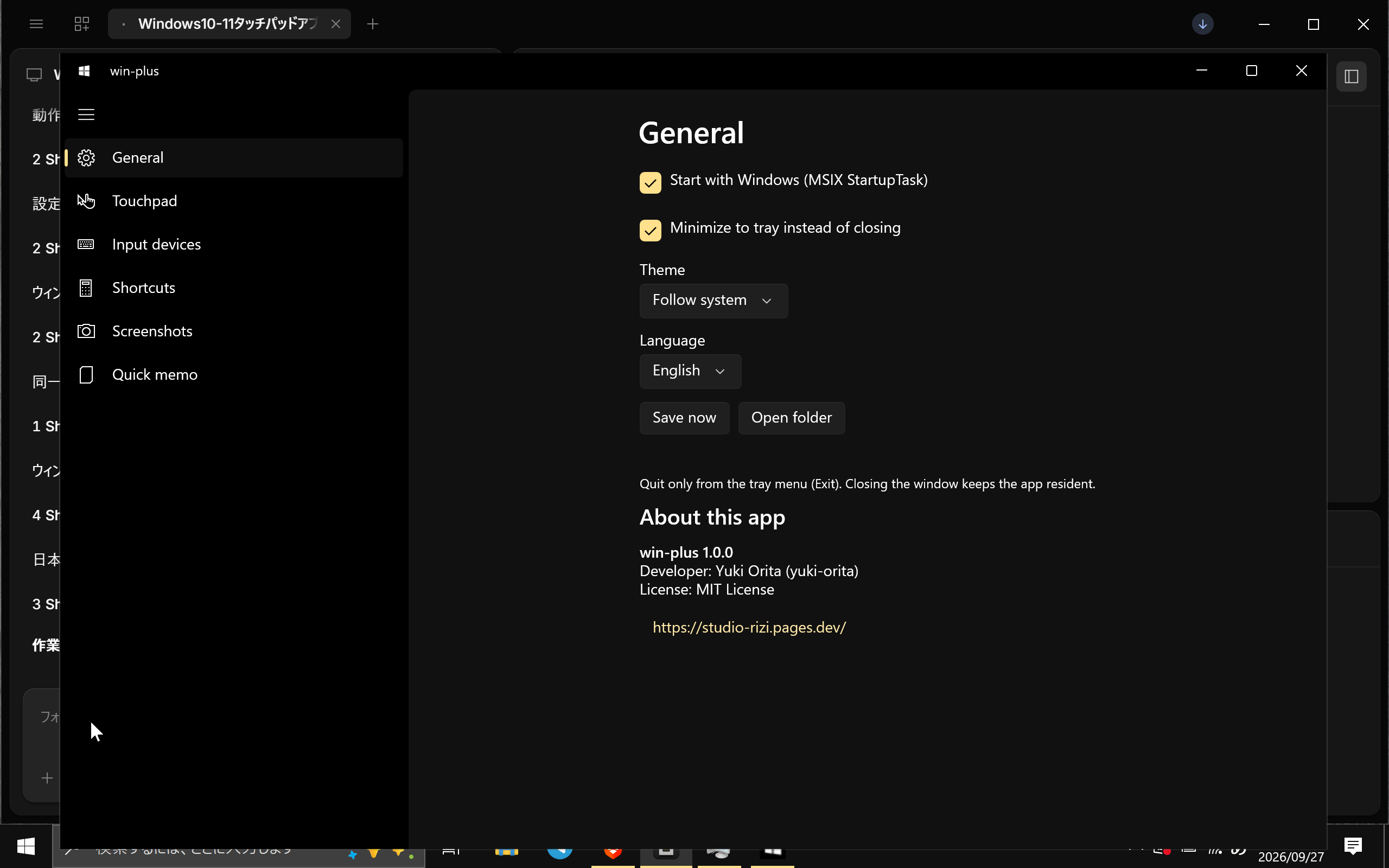This screenshot has height=868, width=1389.
Task: Click the download arrow icon in title bar
Action: coord(1202,24)
